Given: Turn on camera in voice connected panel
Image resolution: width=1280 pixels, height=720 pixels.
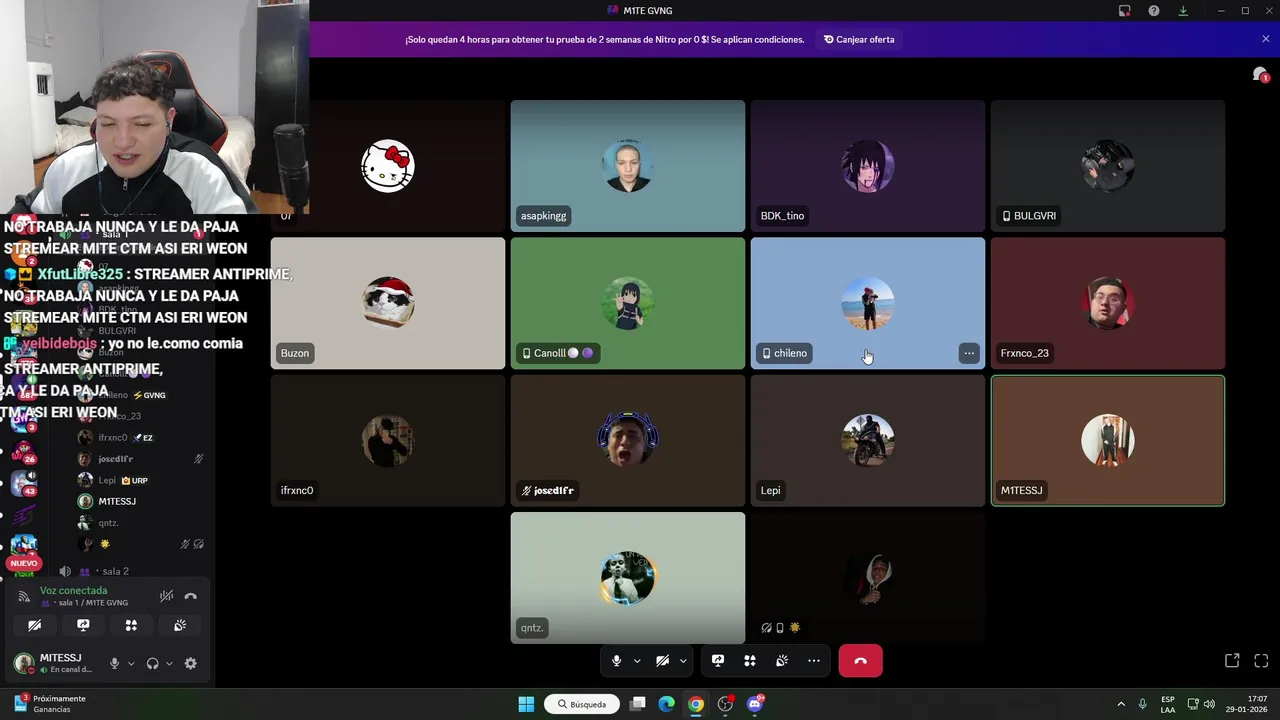Looking at the screenshot, I should point(34,625).
